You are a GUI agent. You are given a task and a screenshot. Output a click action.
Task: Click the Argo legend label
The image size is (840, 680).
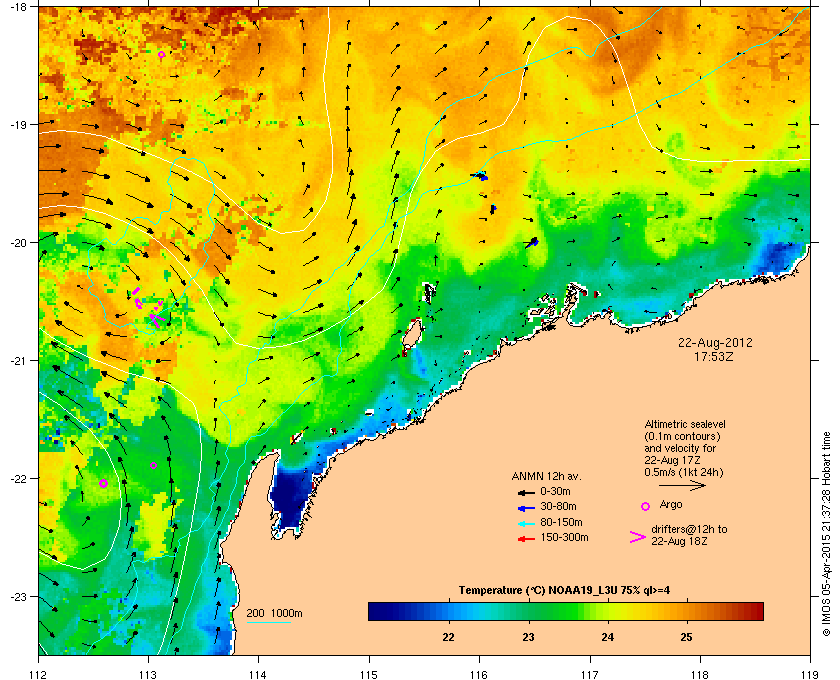[x=671, y=504]
